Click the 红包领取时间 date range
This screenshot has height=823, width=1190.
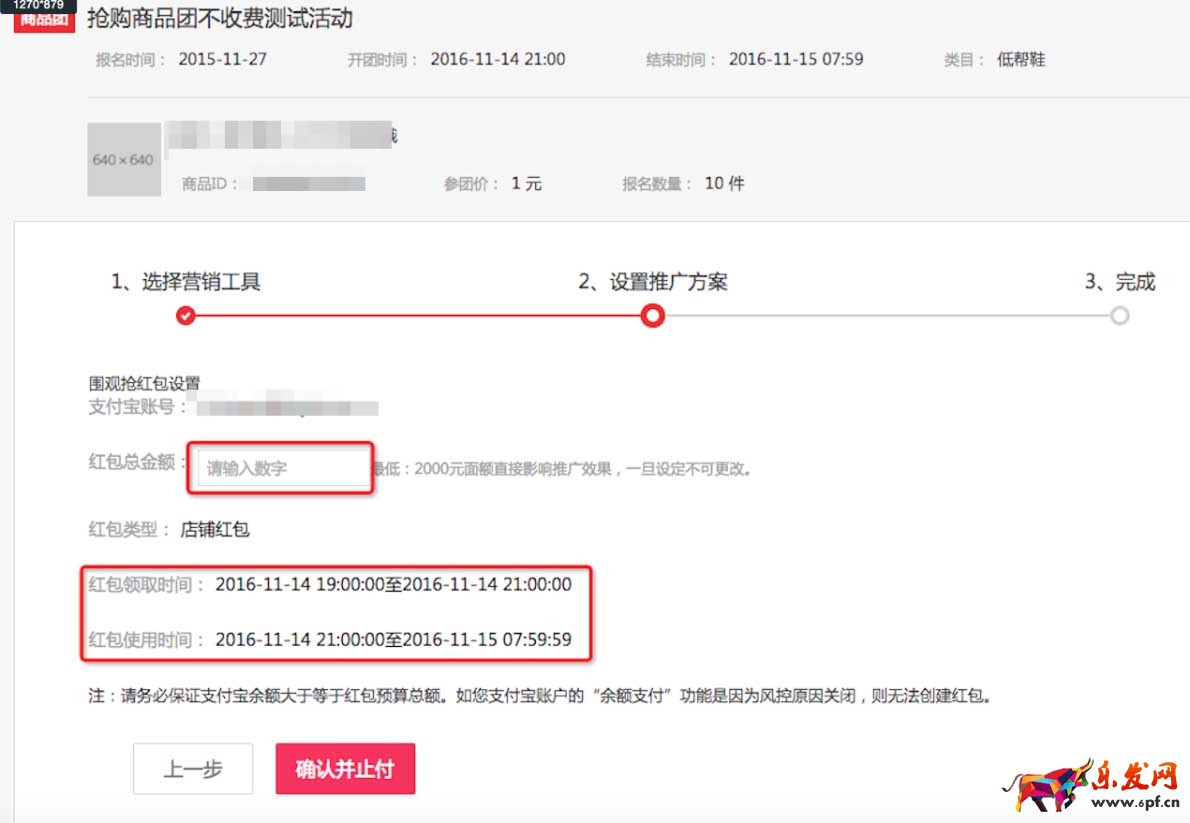click(393, 584)
